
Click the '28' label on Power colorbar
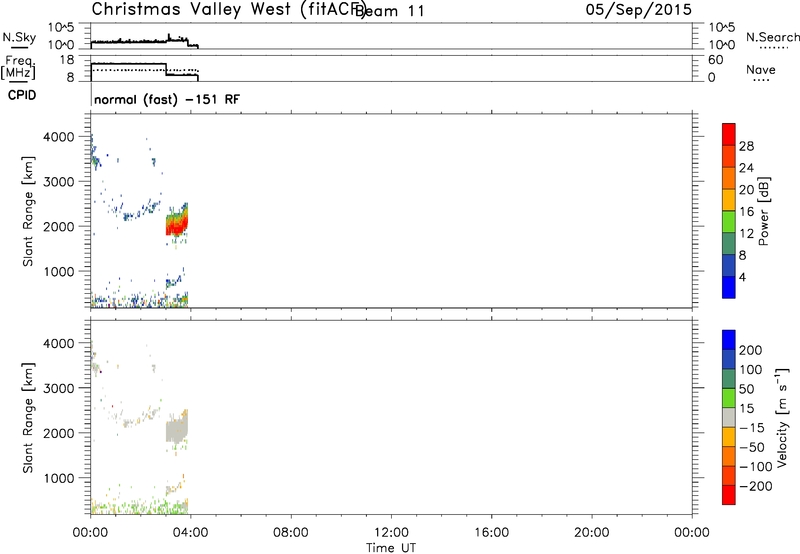coord(746,146)
